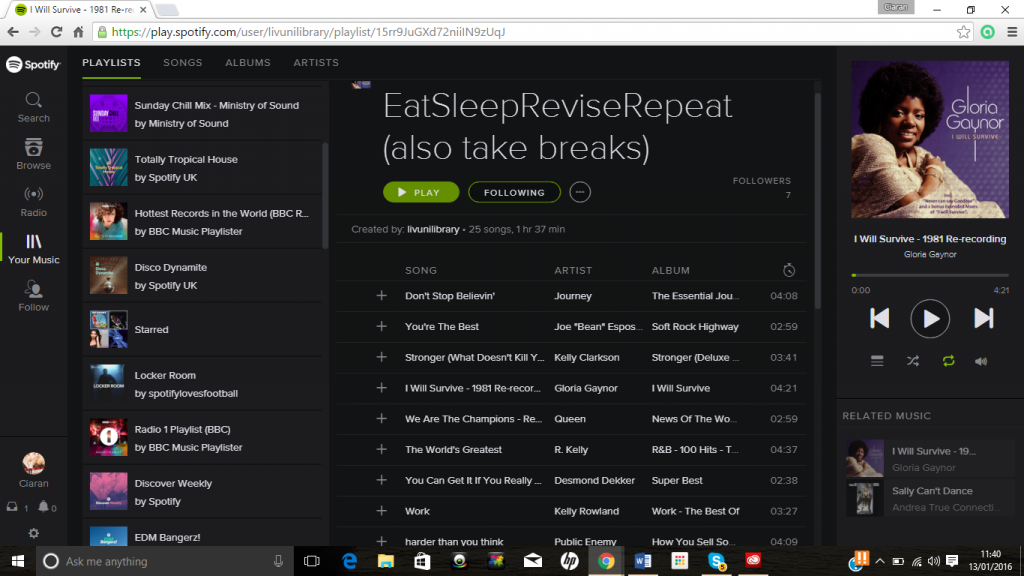Open Journey artist page
The width and height of the screenshot is (1024, 576).
pos(573,296)
